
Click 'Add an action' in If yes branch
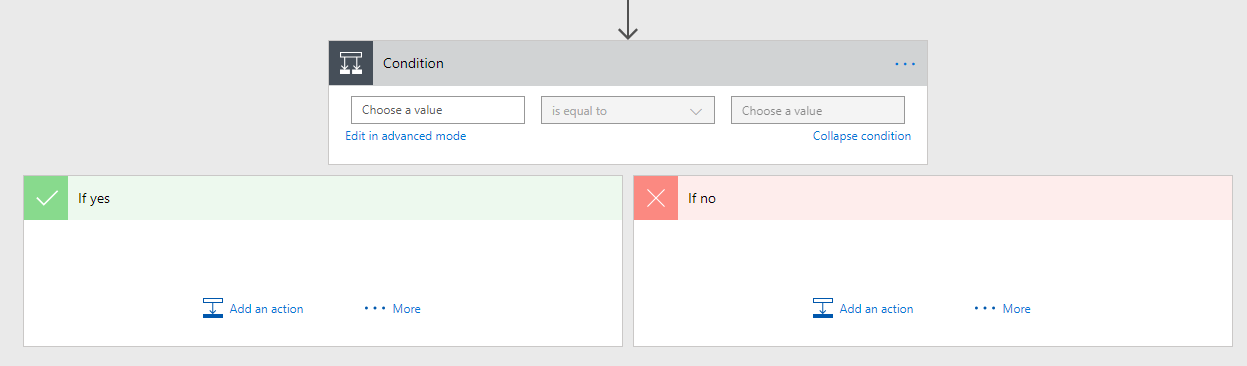point(266,309)
